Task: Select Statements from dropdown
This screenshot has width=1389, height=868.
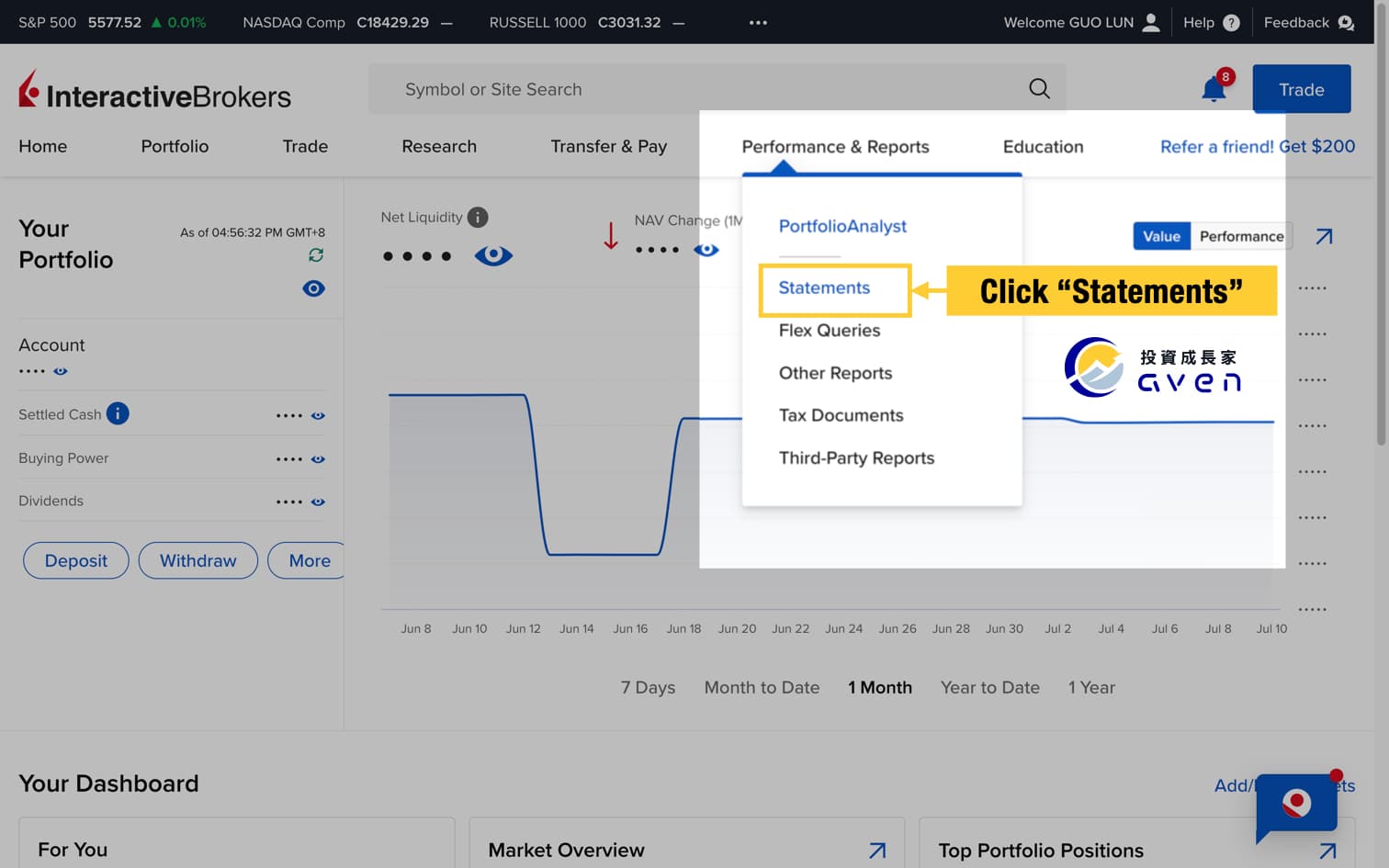Action: [x=824, y=287]
